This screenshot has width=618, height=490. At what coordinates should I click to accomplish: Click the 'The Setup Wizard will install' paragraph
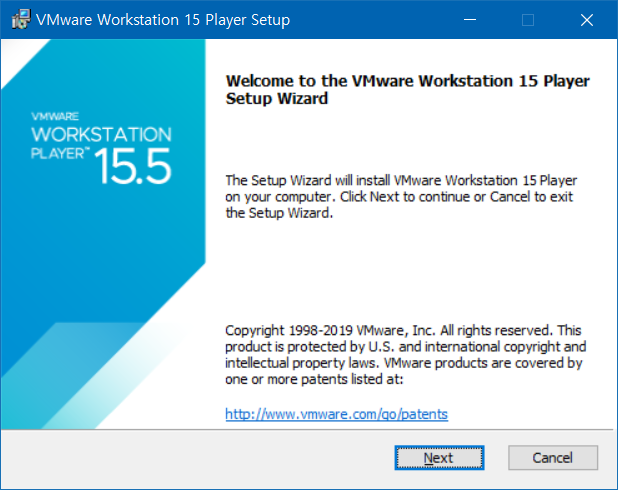click(x=401, y=197)
